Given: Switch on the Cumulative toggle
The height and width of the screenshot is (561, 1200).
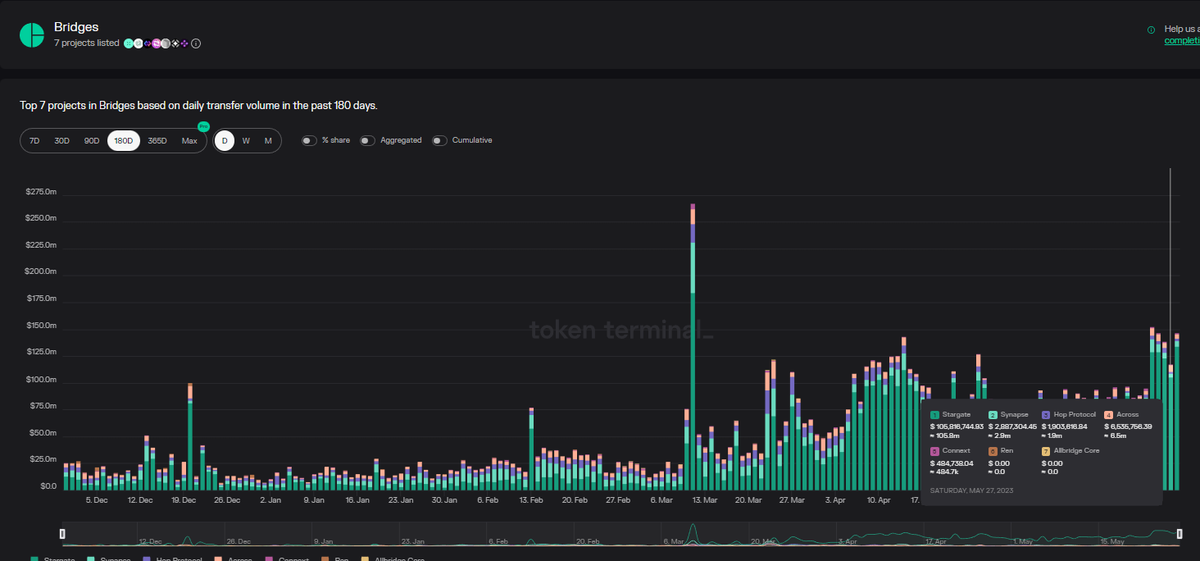Looking at the screenshot, I should coord(440,141).
